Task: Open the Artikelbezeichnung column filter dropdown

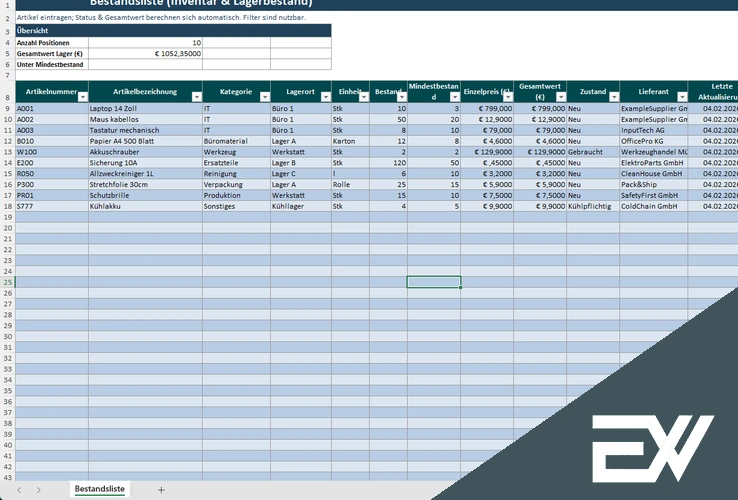Action: tap(197, 97)
